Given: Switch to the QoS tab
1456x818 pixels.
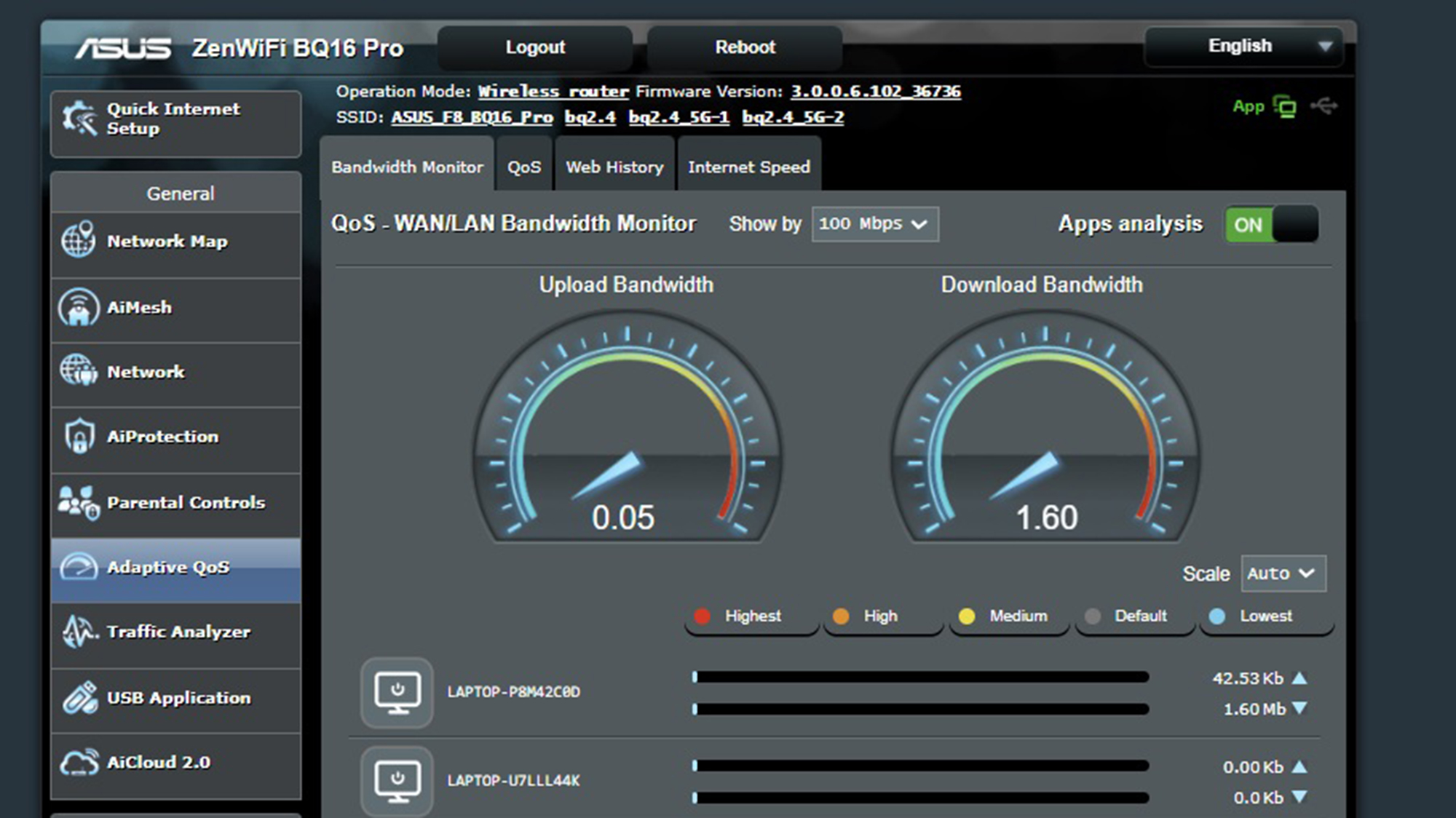Looking at the screenshot, I should (x=524, y=167).
